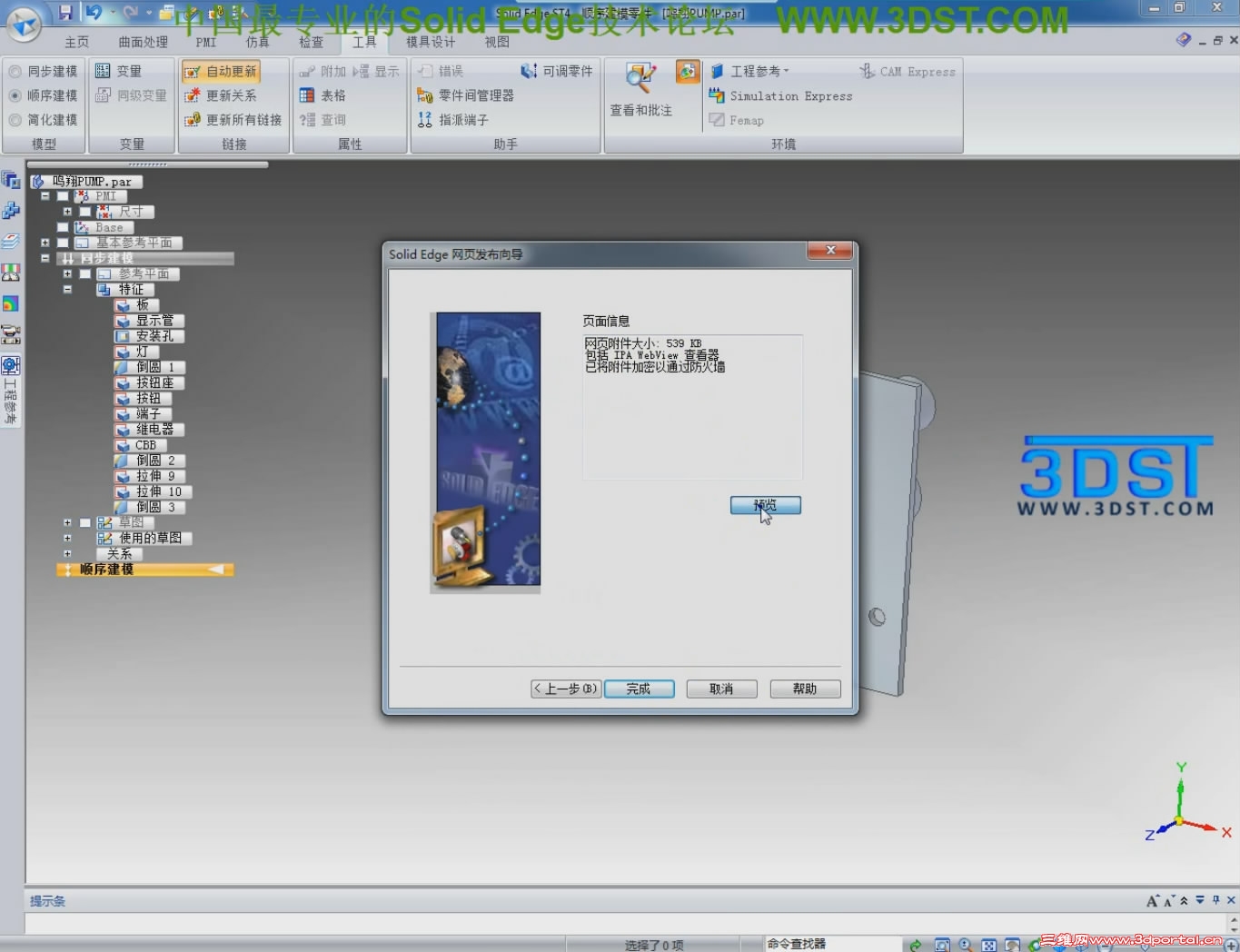The width and height of the screenshot is (1240, 952).
Task: Click the 更新关系 (Update Relationships) tool
Action: click(x=220, y=95)
